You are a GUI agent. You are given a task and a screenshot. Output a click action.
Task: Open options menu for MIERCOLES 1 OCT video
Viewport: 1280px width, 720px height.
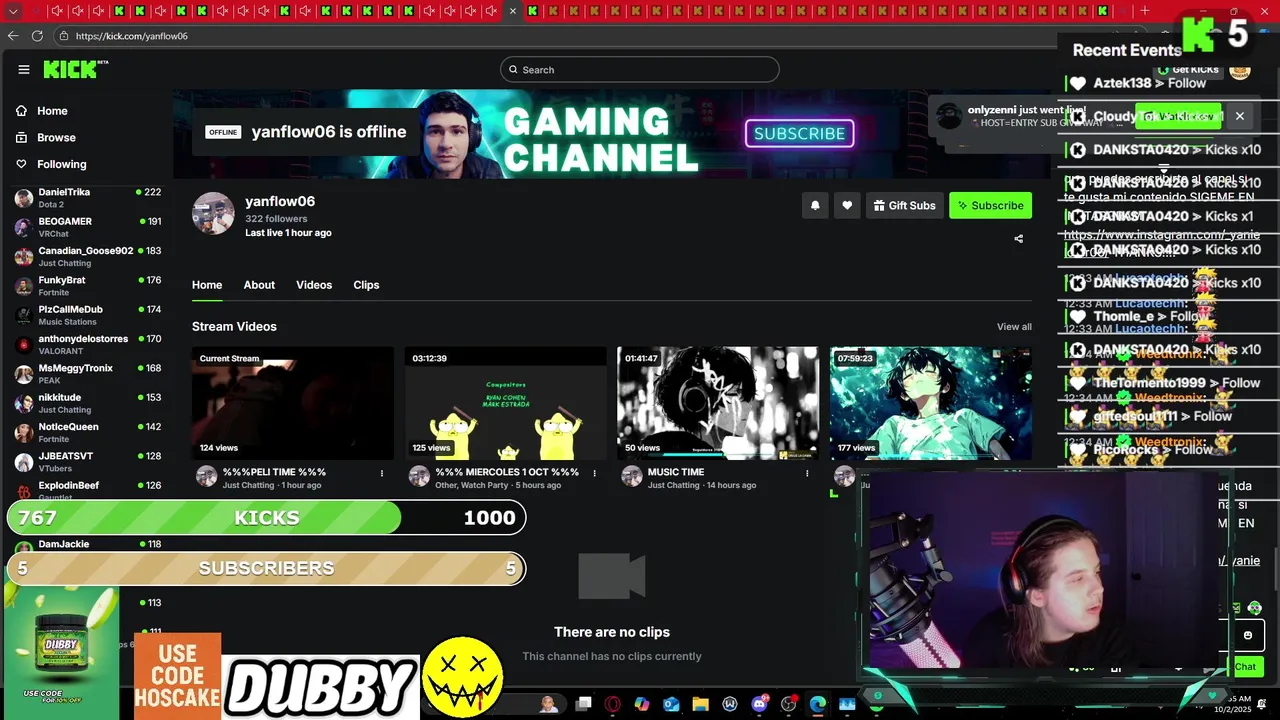595,473
